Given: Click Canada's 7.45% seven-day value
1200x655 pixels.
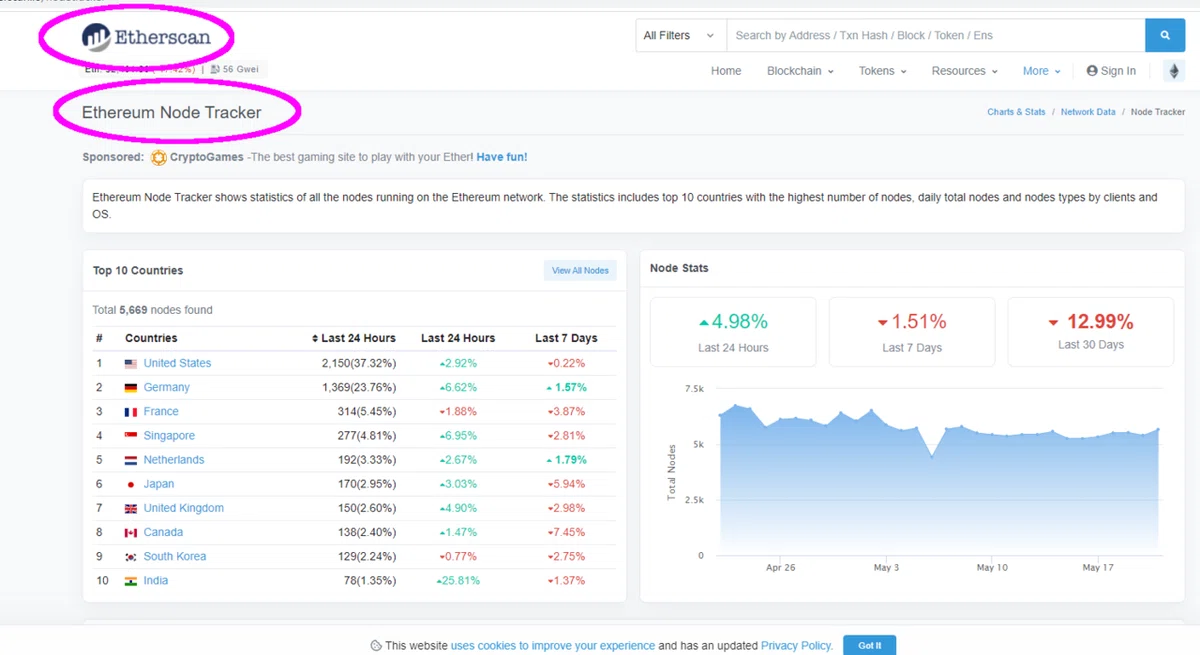Looking at the screenshot, I should point(566,532).
